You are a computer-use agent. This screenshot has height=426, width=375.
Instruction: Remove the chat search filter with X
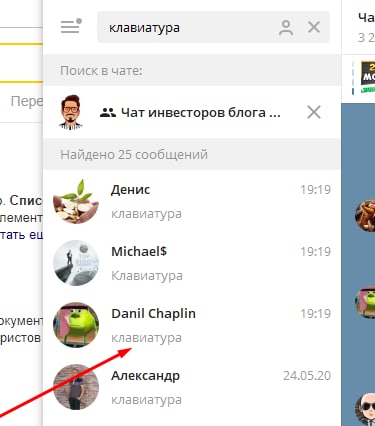pyautogui.click(x=314, y=112)
